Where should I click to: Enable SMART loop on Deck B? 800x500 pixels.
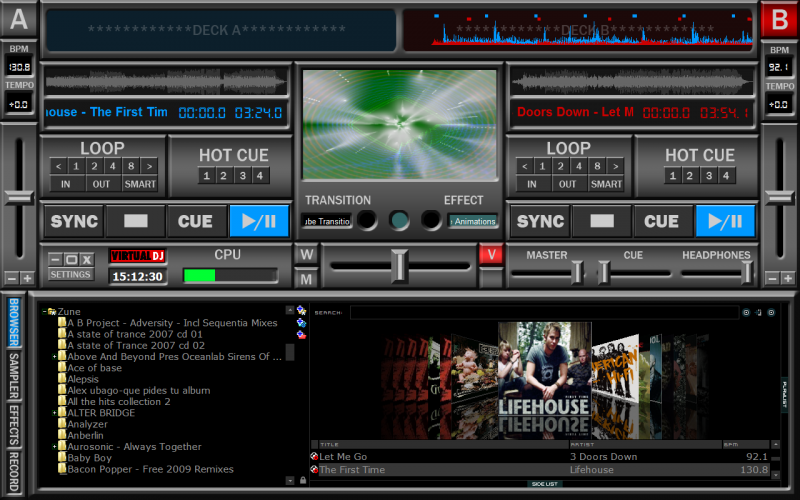click(606, 184)
